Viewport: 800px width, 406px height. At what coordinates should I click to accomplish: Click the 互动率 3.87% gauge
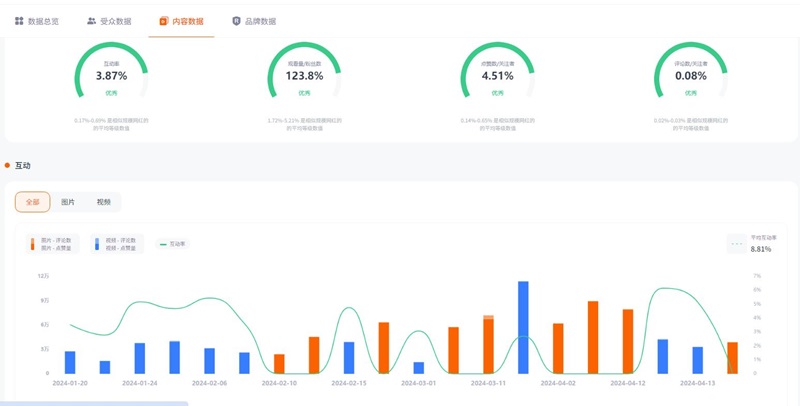111,76
